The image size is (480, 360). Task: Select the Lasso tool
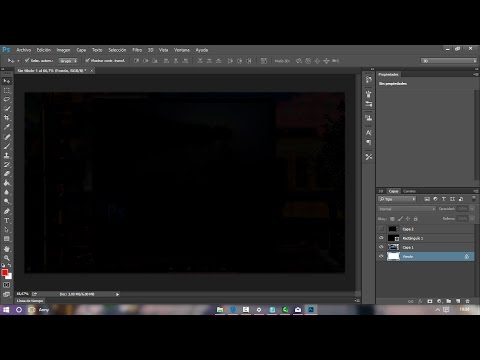coord(7,99)
